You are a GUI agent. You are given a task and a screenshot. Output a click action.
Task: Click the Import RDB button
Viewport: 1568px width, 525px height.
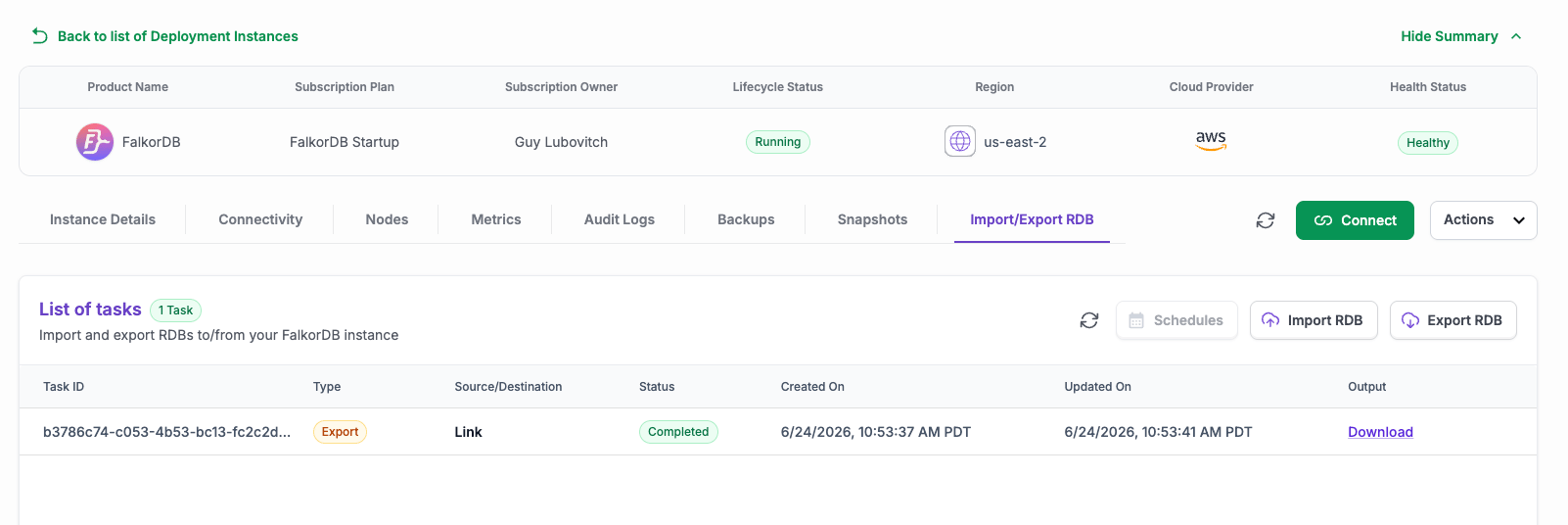point(1314,320)
